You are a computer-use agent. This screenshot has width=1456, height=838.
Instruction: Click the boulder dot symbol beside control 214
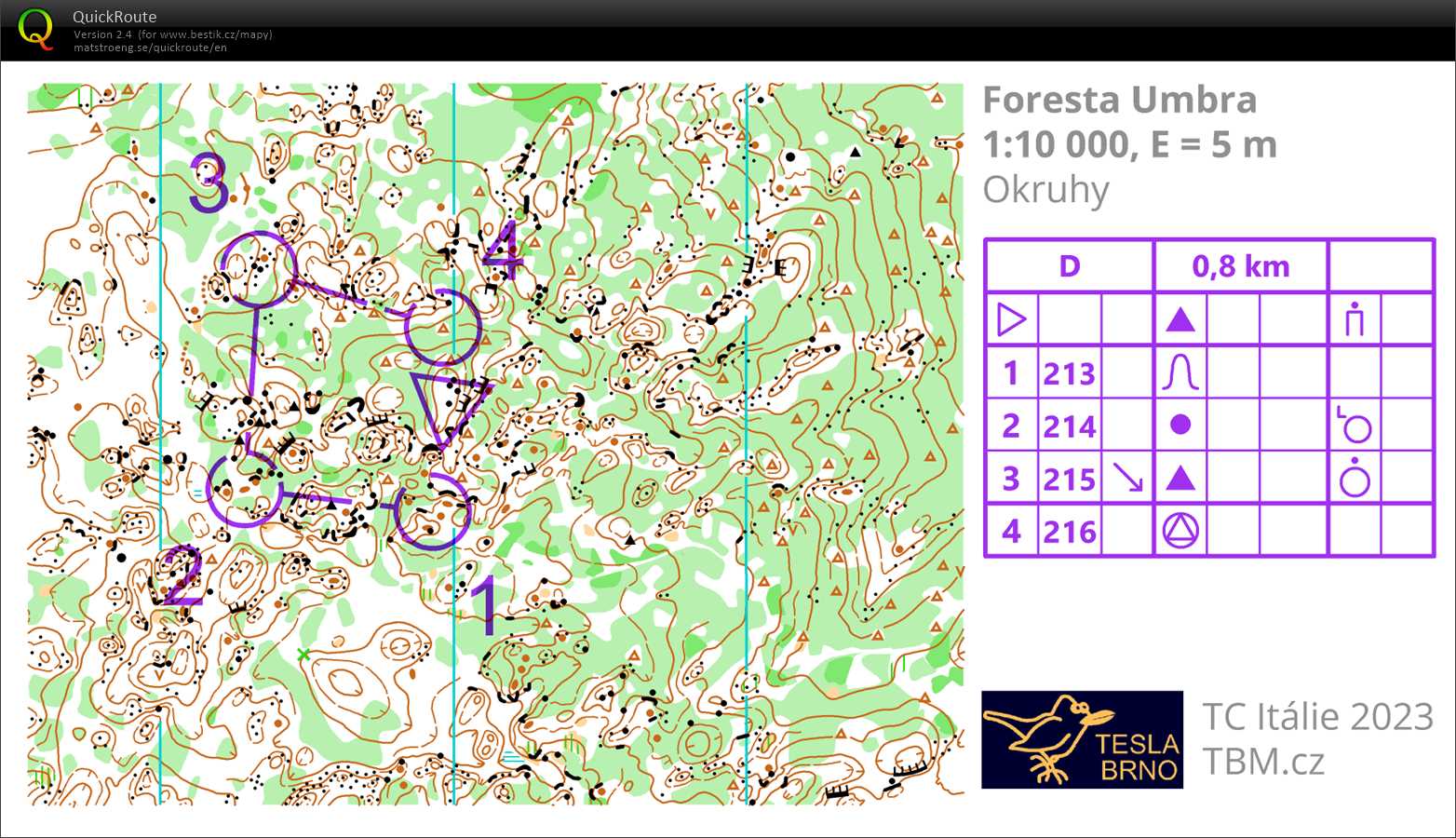pos(1180,425)
